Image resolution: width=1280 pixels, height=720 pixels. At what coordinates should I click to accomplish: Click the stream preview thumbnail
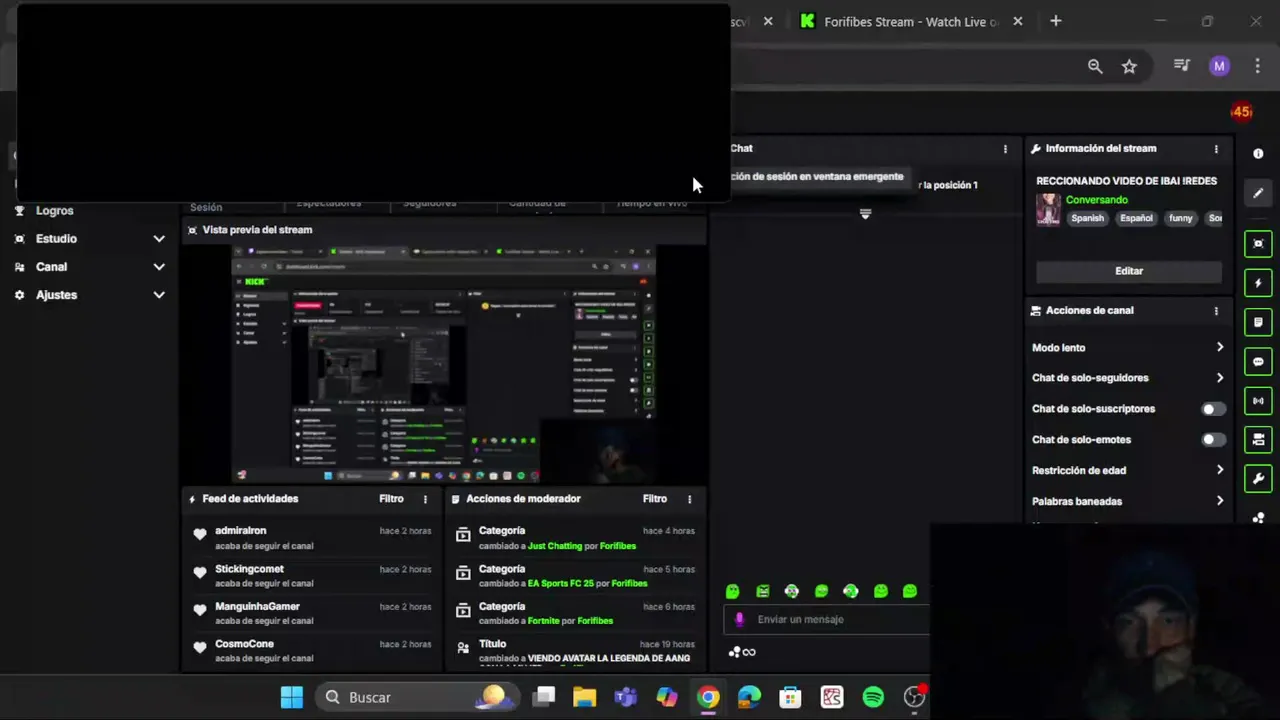444,364
